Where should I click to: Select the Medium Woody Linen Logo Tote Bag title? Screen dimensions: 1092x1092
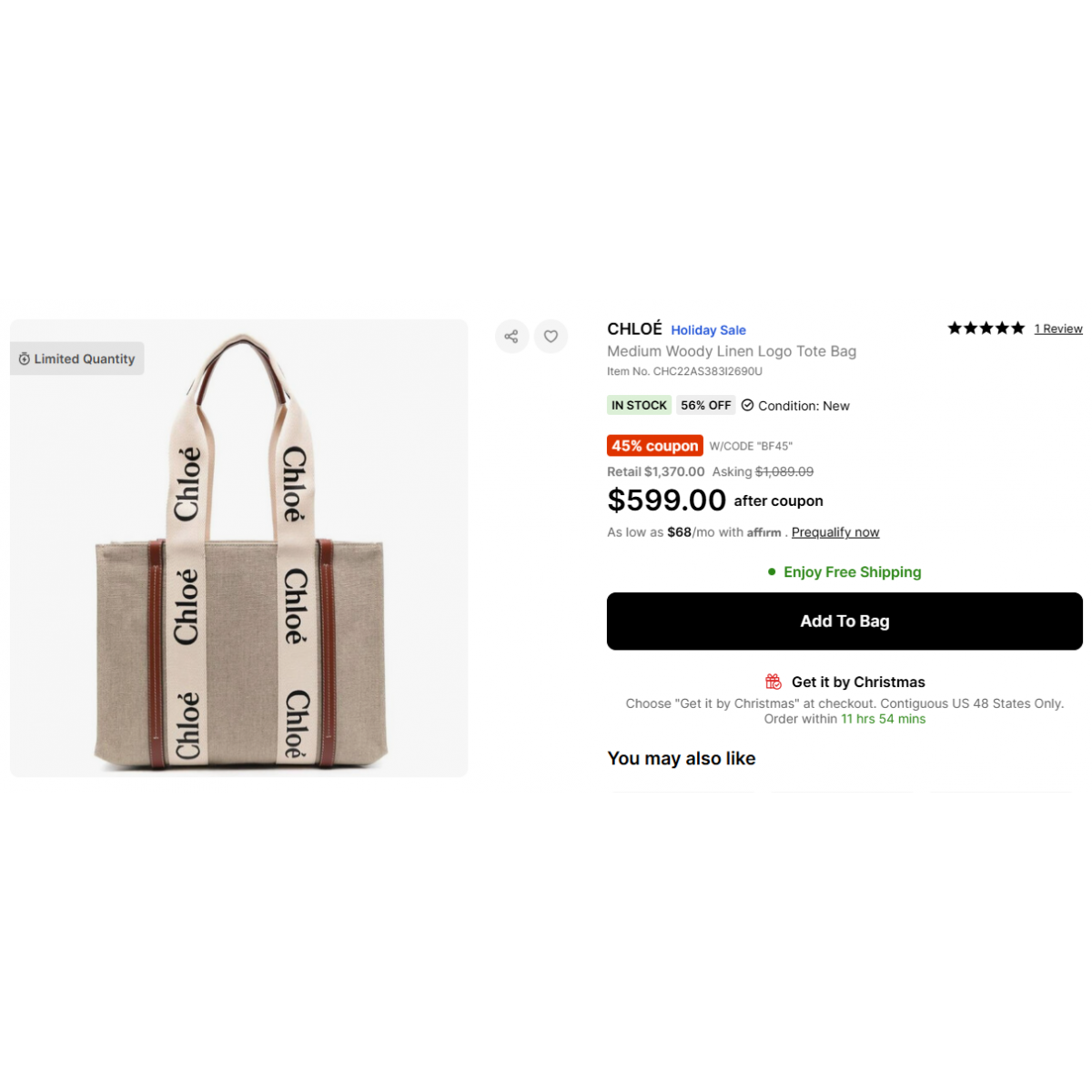(732, 351)
